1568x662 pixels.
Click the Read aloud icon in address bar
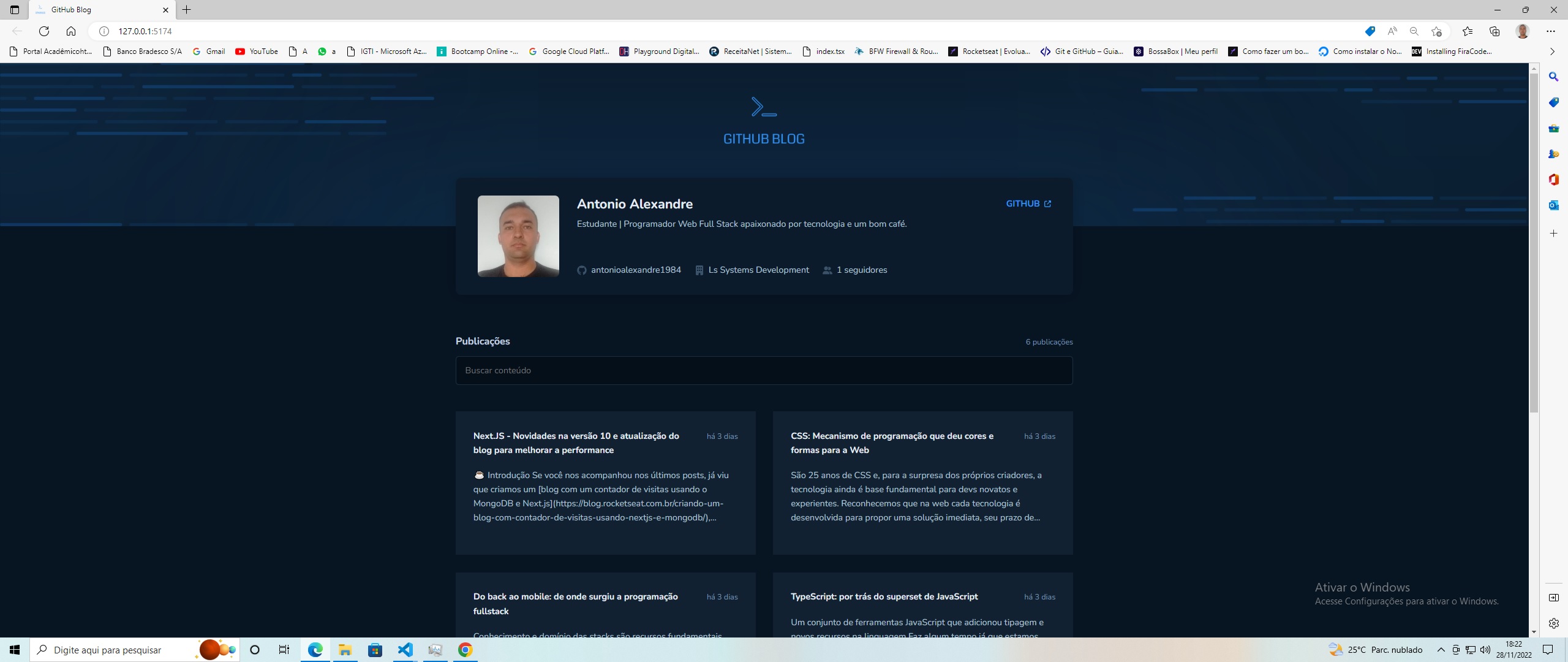point(1392,31)
